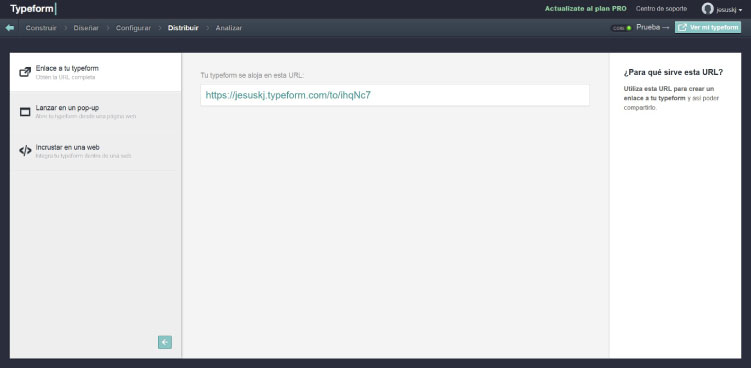Collapse sidebar with teal arrow button
The image size is (751, 368).
[x=165, y=342]
